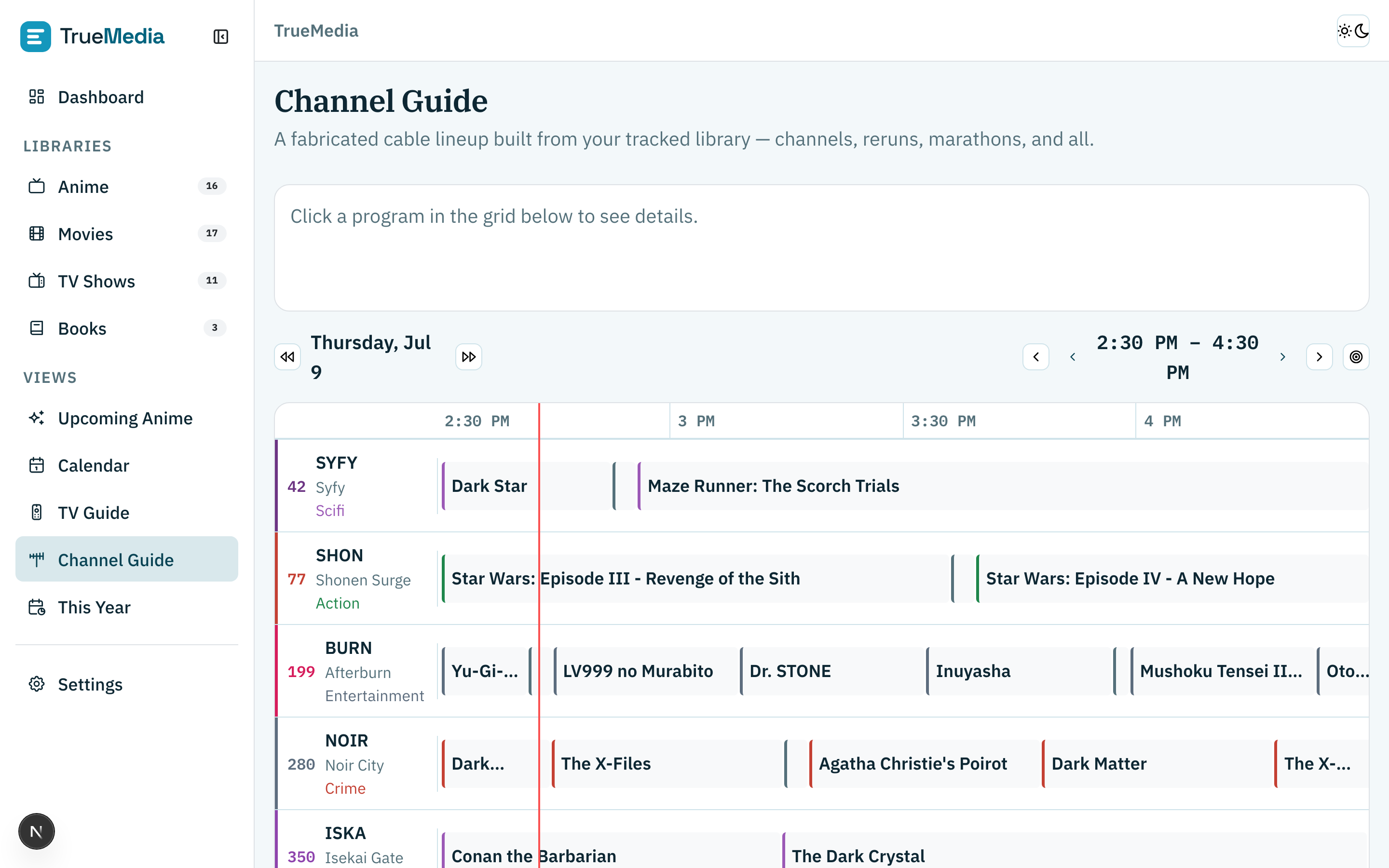Click small left chevron beside time range
This screenshot has height=868, width=1389.
coord(1072,357)
